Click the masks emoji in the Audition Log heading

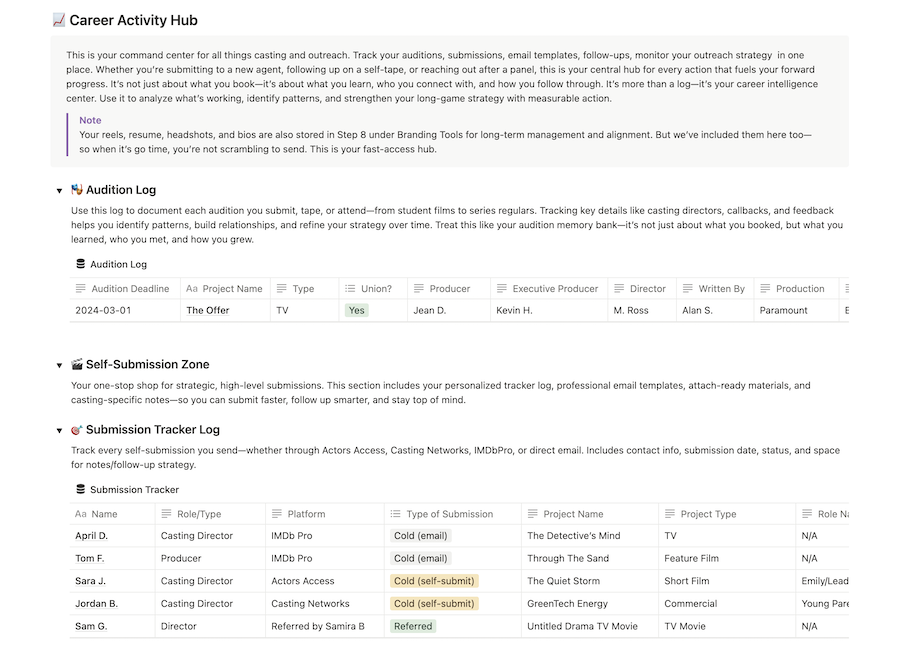point(77,190)
